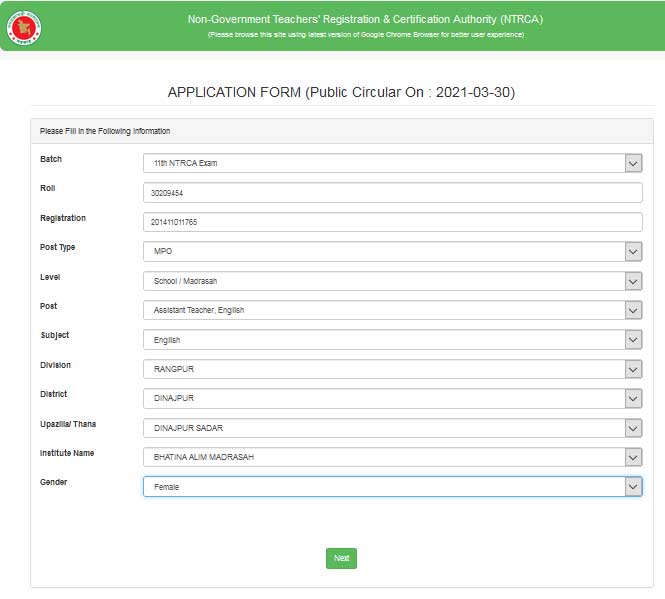The height and width of the screenshot is (599, 665).
Task: Open Assistant Teacher, English post list
Action: (393, 310)
